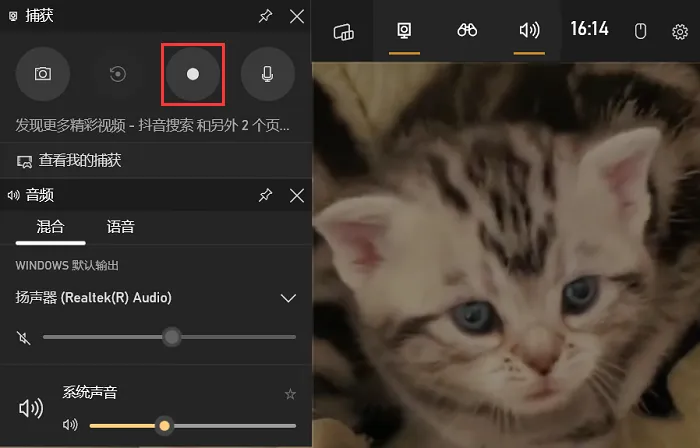The height and width of the screenshot is (448, 700).
Task: Toggle the microphone while recording
Action: [x=267, y=74]
